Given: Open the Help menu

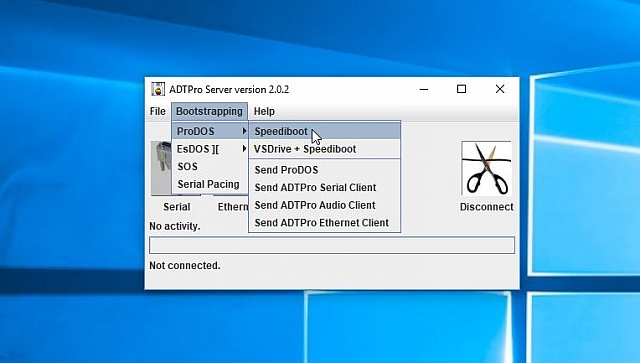Looking at the screenshot, I should tap(264, 111).
